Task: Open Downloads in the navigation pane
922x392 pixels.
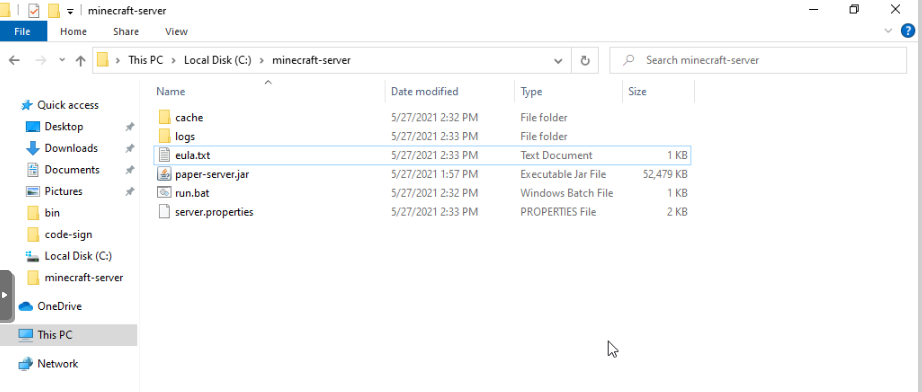Action: point(71,148)
